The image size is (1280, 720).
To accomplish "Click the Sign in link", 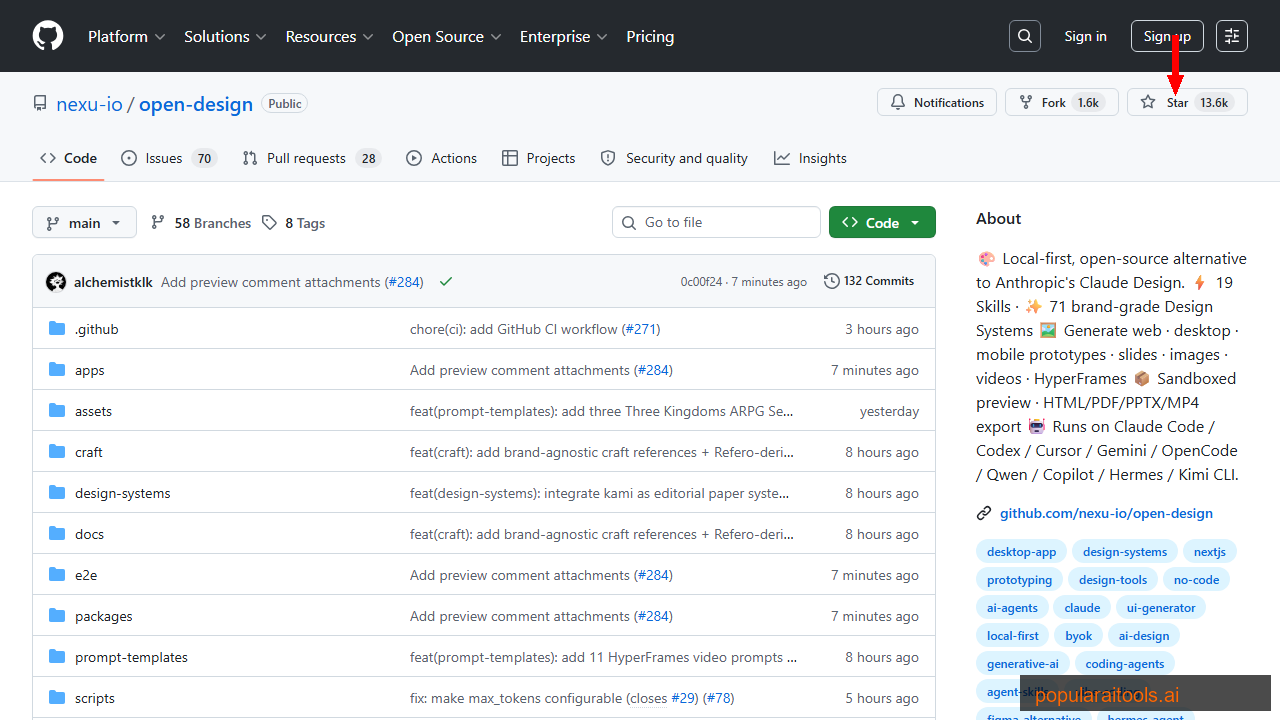I will pyautogui.click(x=1085, y=36).
